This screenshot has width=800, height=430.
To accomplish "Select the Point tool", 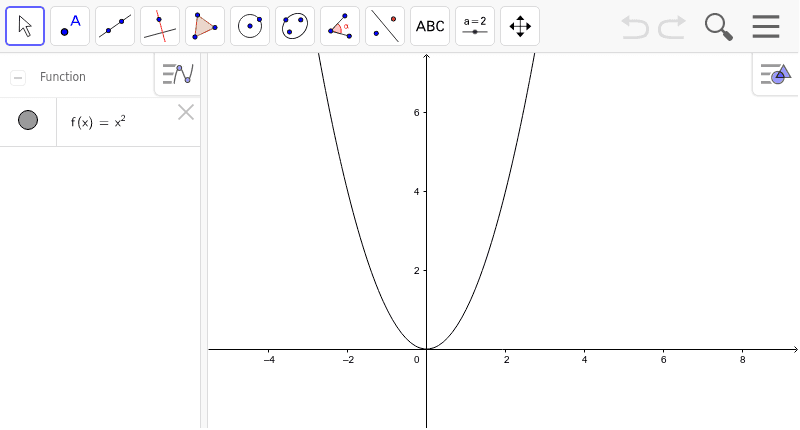I will (70, 26).
